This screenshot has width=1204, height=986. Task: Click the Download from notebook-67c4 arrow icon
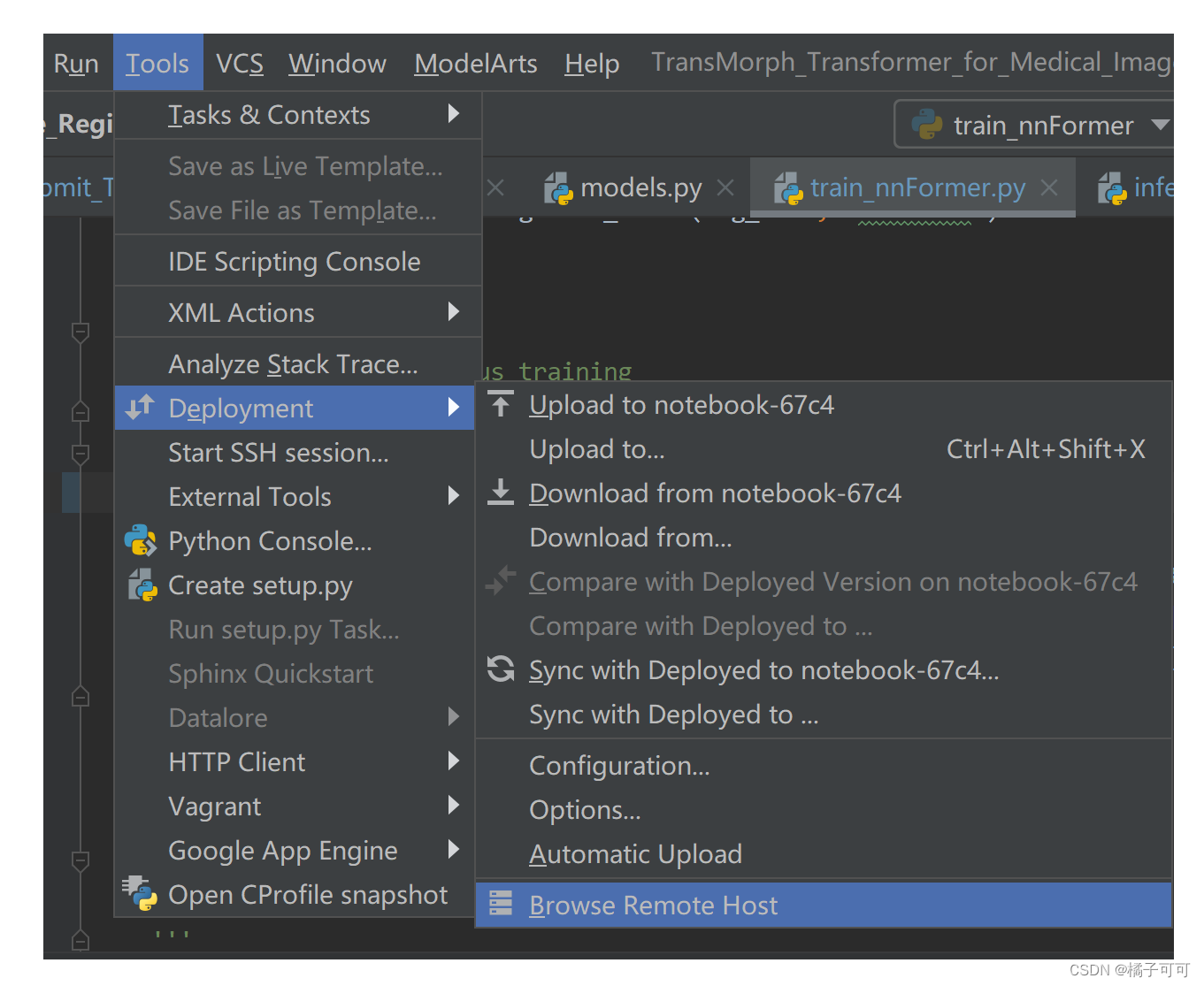[501, 493]
